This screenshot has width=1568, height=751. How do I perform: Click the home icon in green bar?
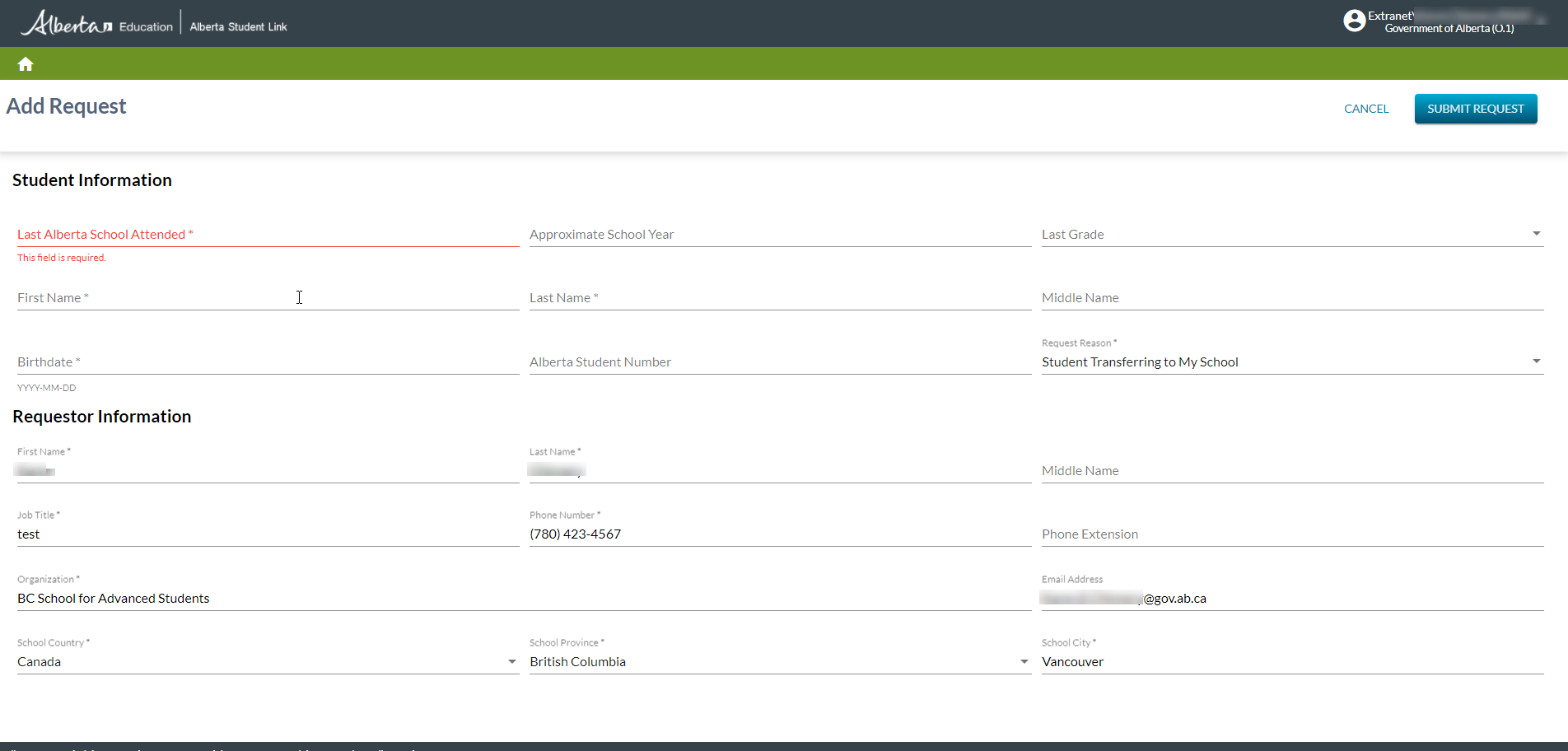pyautogui.click(x=26, y=64)
